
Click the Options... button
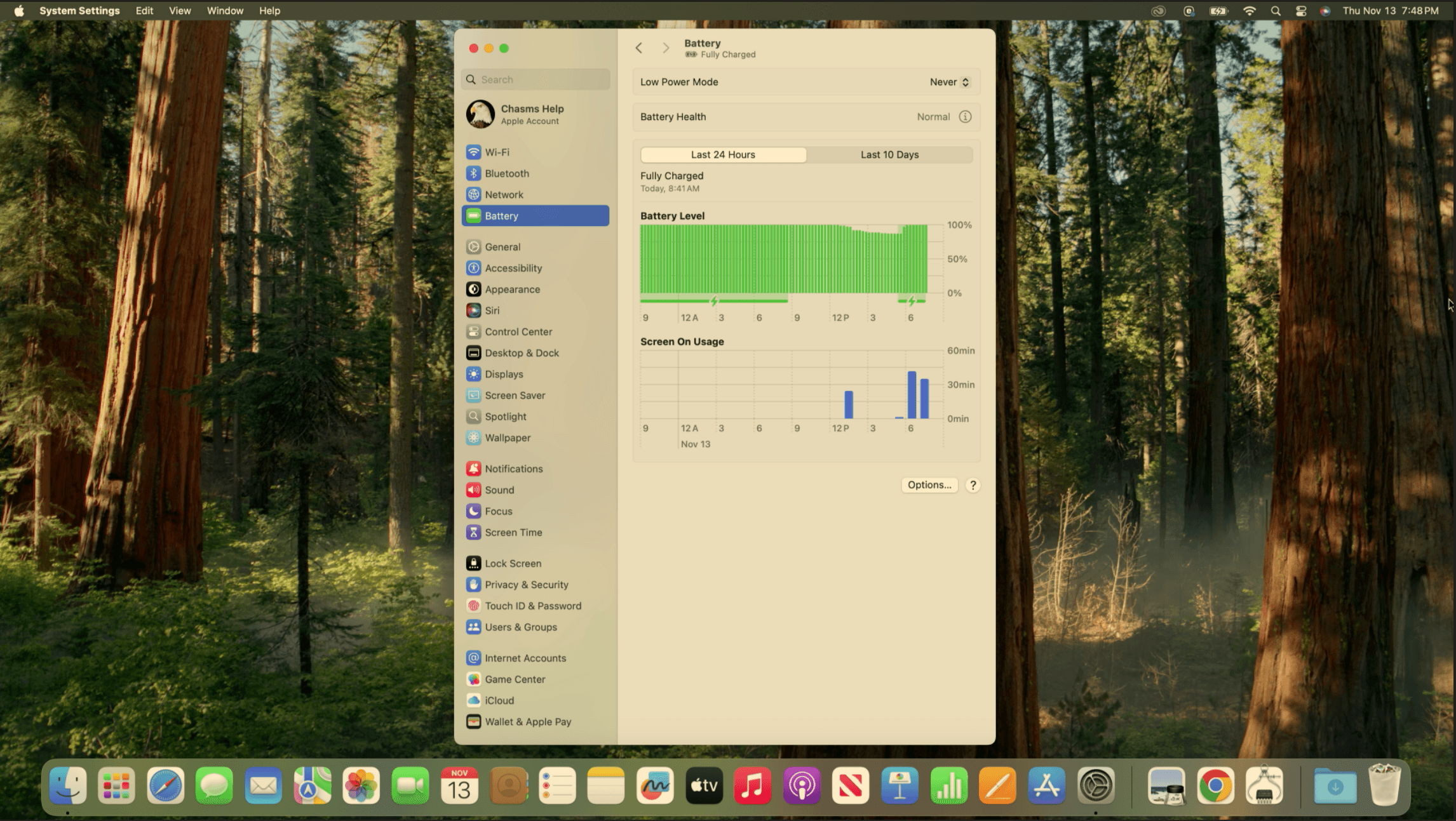929,485
